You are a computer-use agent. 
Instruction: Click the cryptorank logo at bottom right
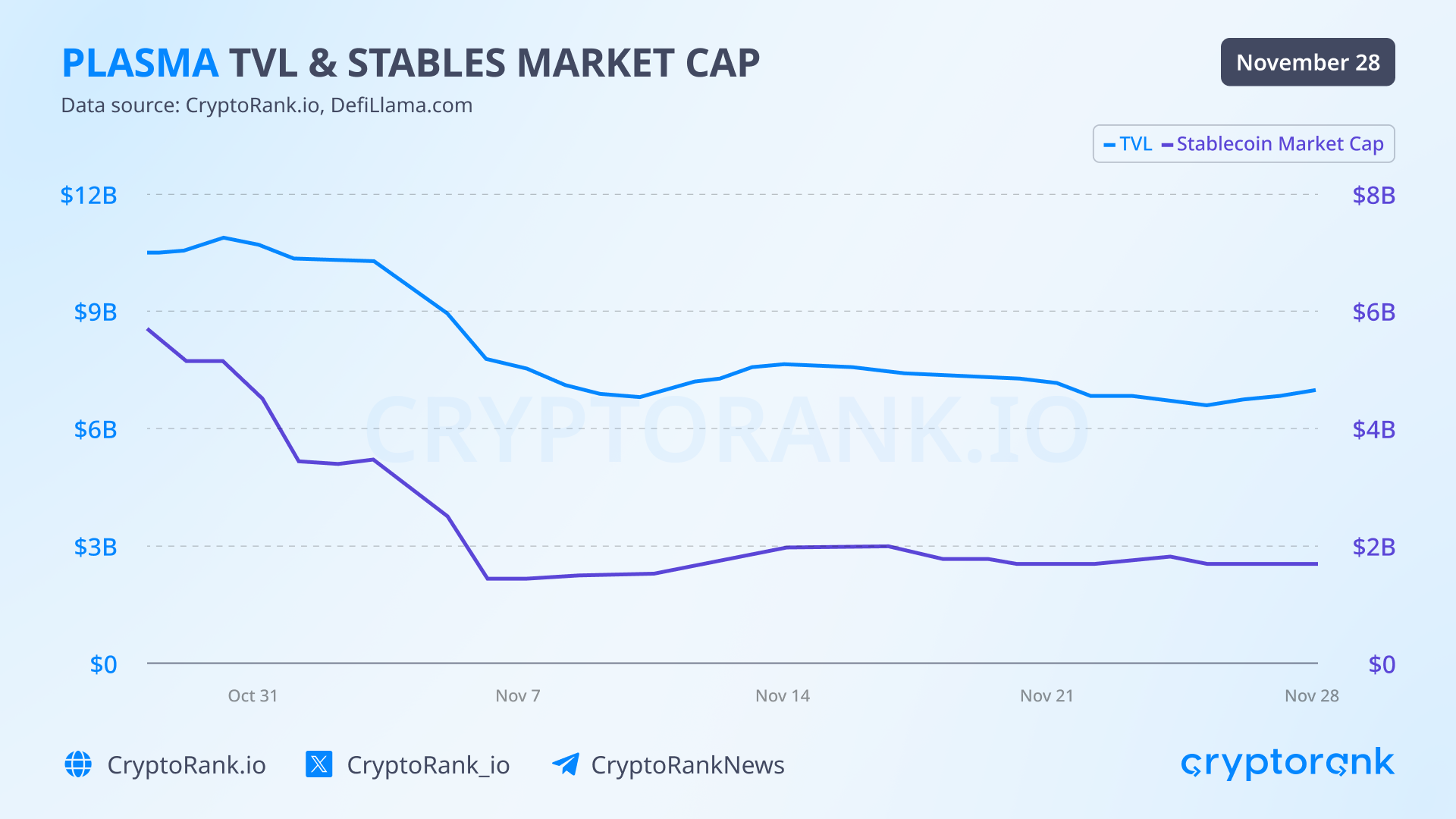click(x=1287, y=763)
